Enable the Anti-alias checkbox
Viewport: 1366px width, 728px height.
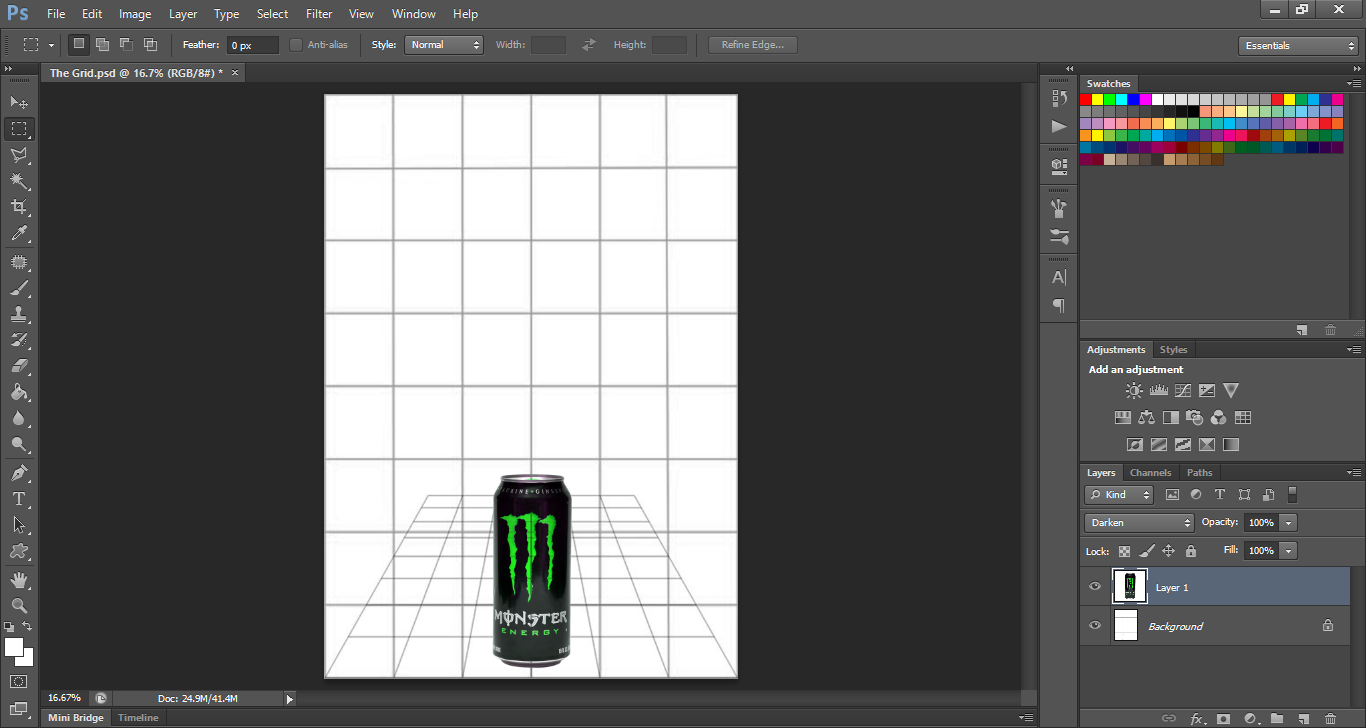[296, 45]
